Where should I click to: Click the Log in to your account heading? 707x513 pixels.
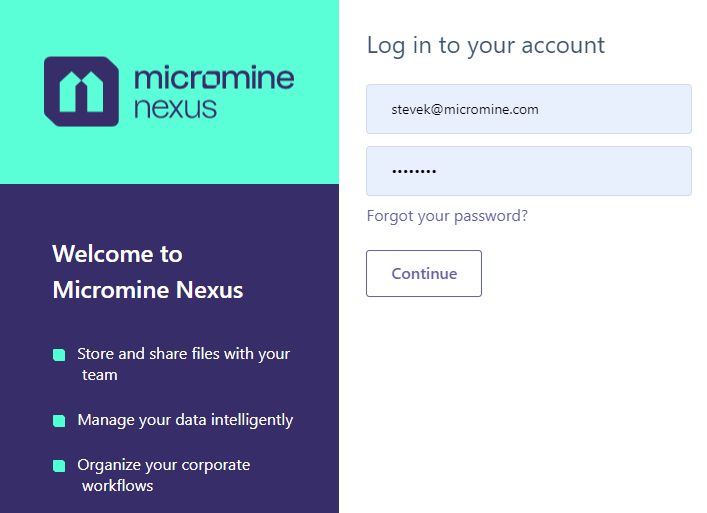point(486,46)
